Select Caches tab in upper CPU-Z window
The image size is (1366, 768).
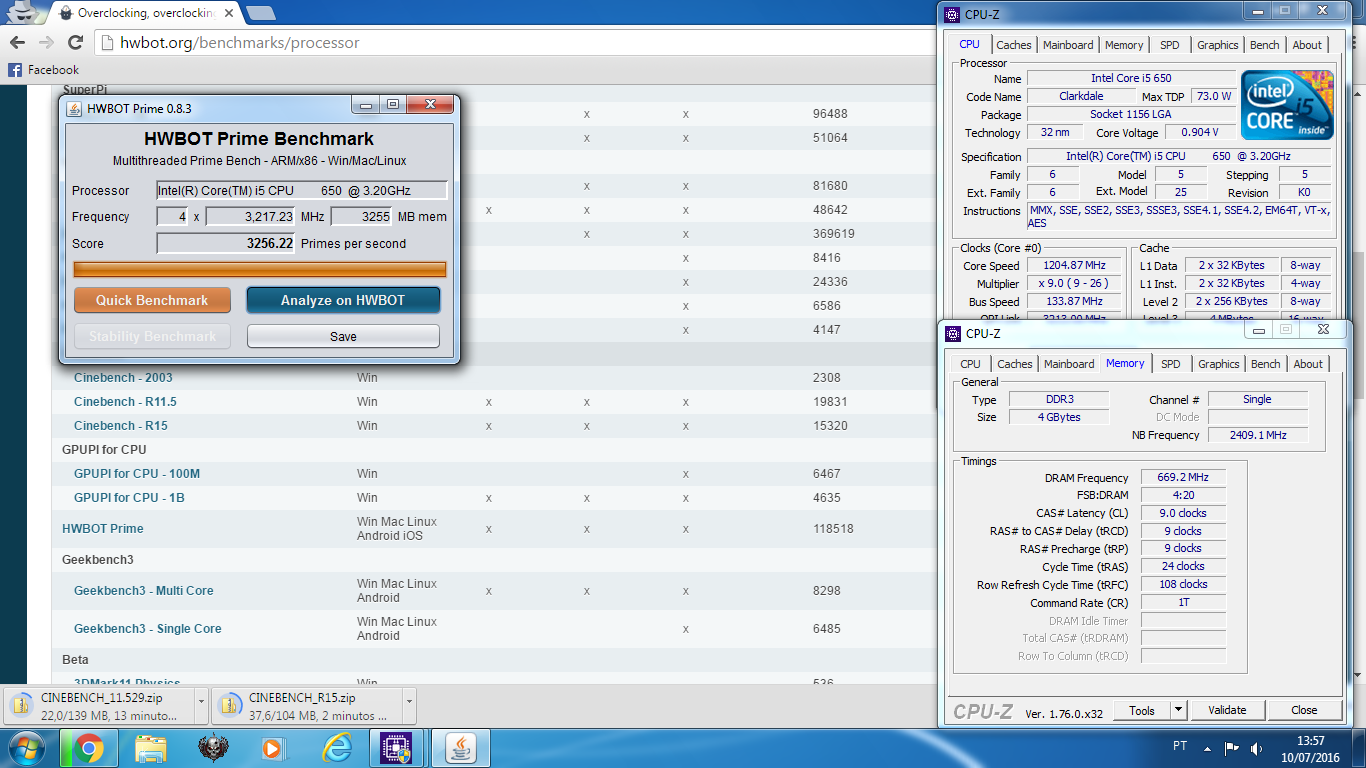coord(1014,45)
